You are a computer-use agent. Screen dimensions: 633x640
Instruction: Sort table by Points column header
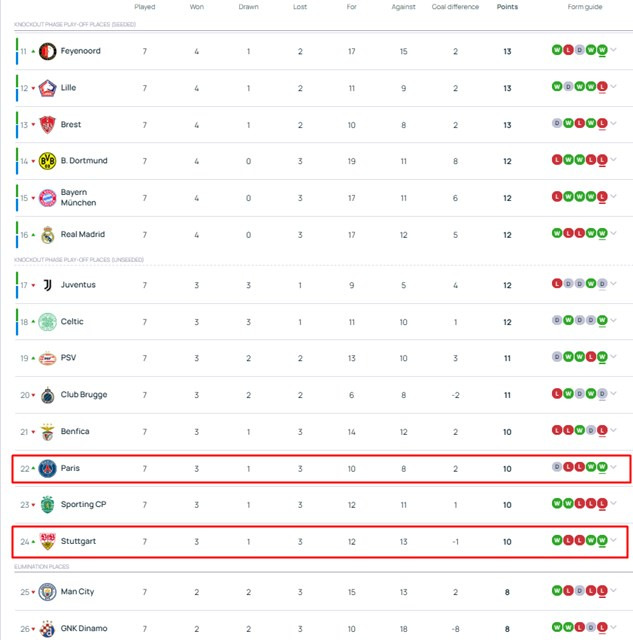507,7
